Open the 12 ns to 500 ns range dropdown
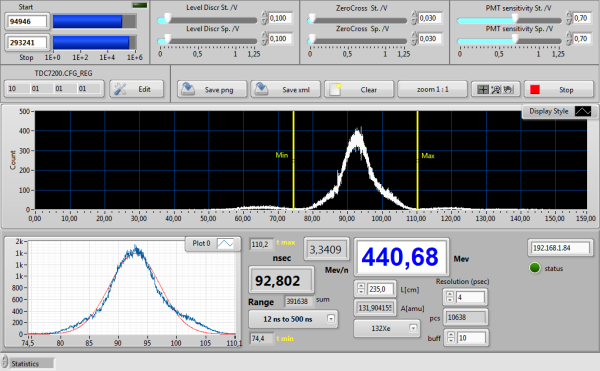 coord(293,319)
